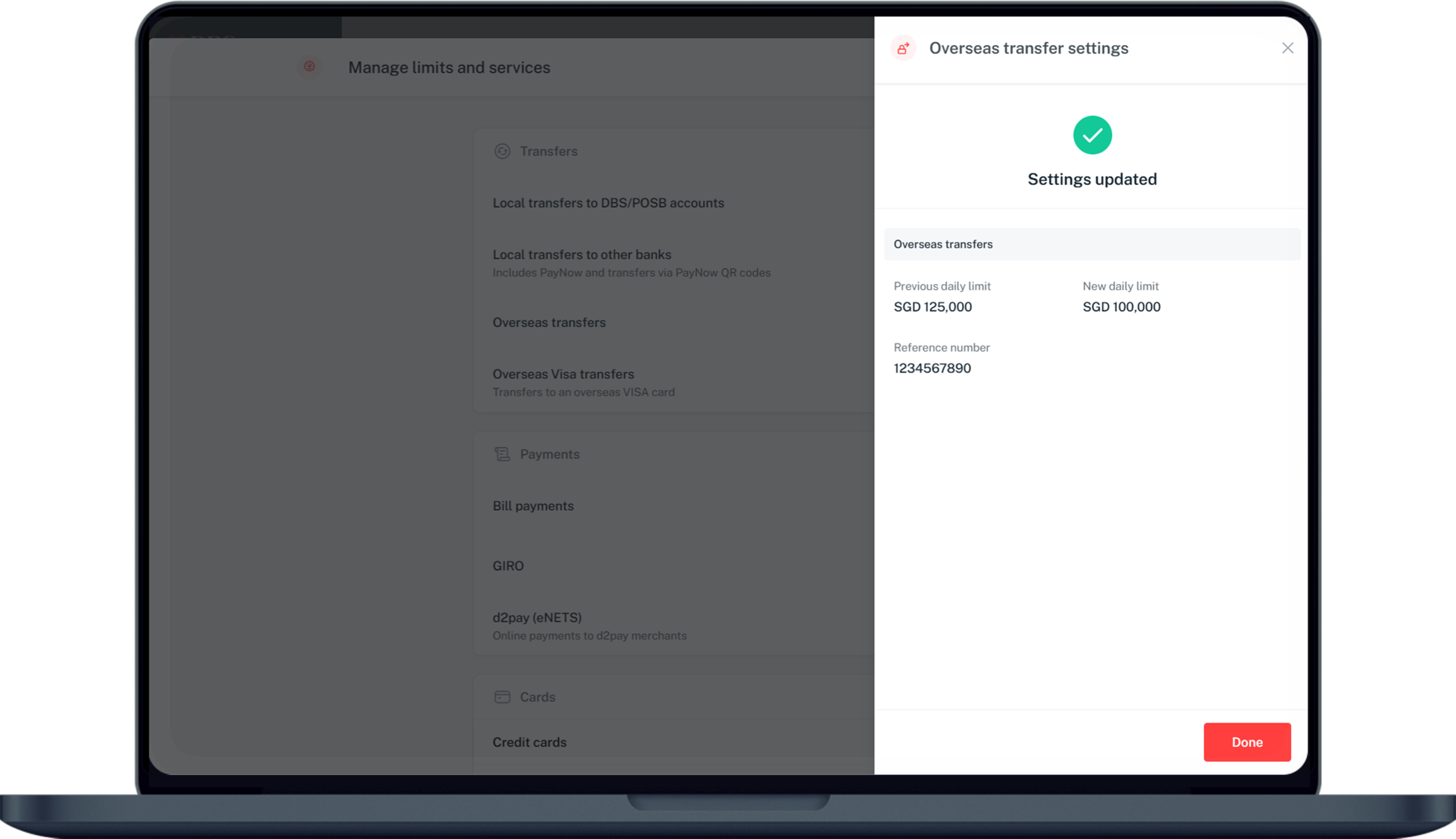Image resolution: width=1456 pixels, height=839 pixels.
Task: Open d2pay (eNETS) settings
Action: 536,618
